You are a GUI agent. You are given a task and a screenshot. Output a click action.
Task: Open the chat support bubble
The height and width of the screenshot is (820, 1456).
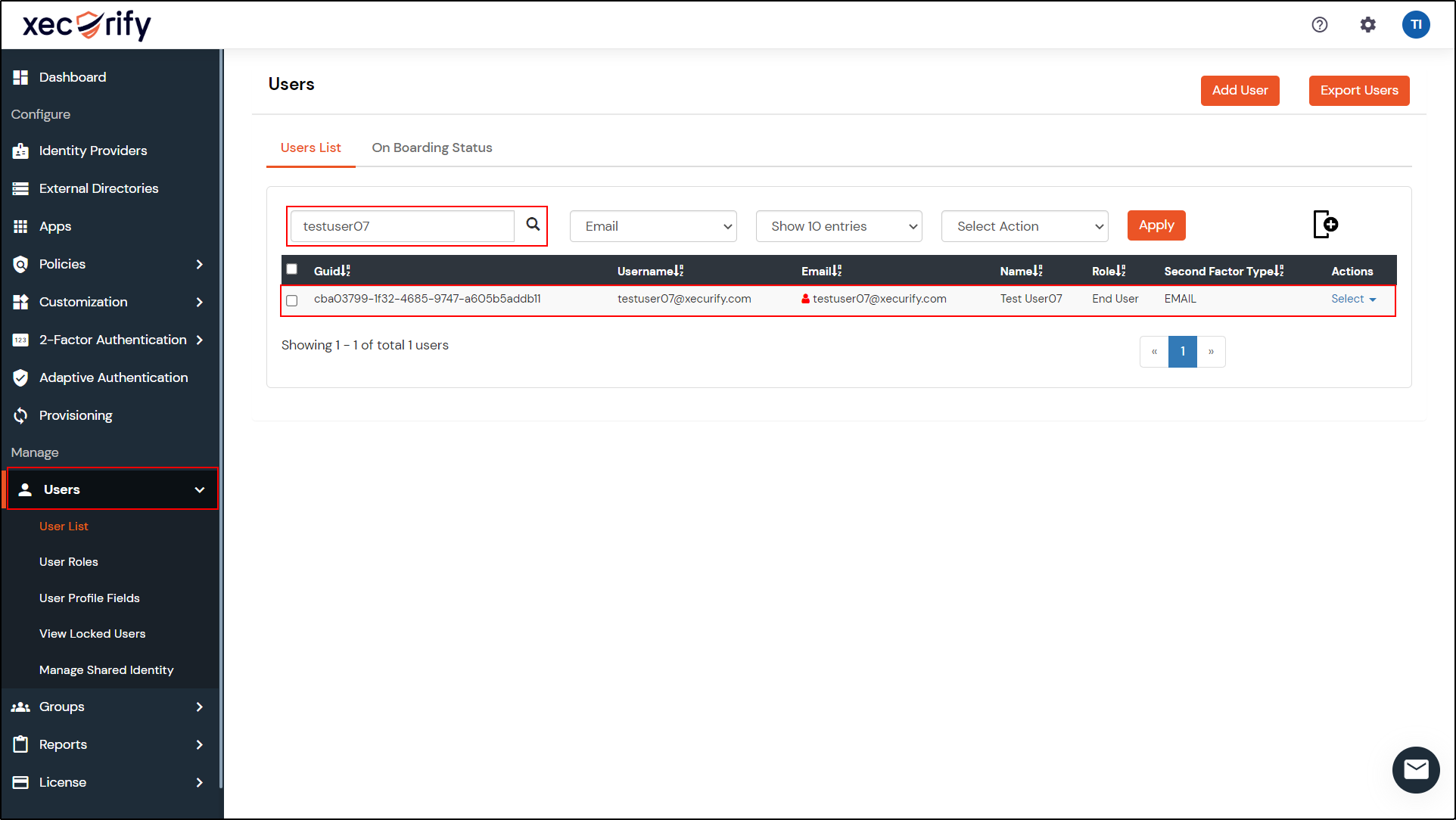pyautogui.click(x=1416, y=769)
